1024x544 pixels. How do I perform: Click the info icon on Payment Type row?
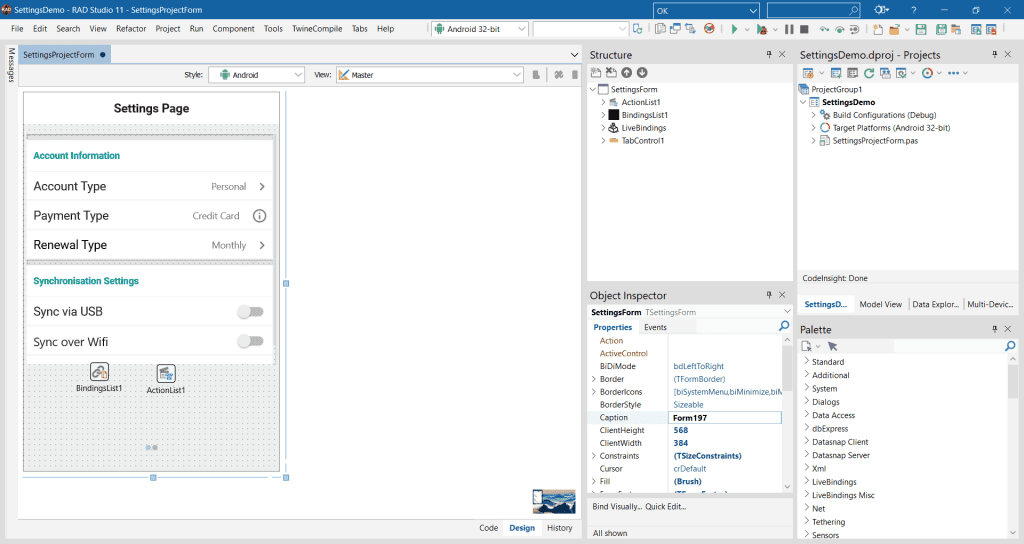click(x=259, y=216)
